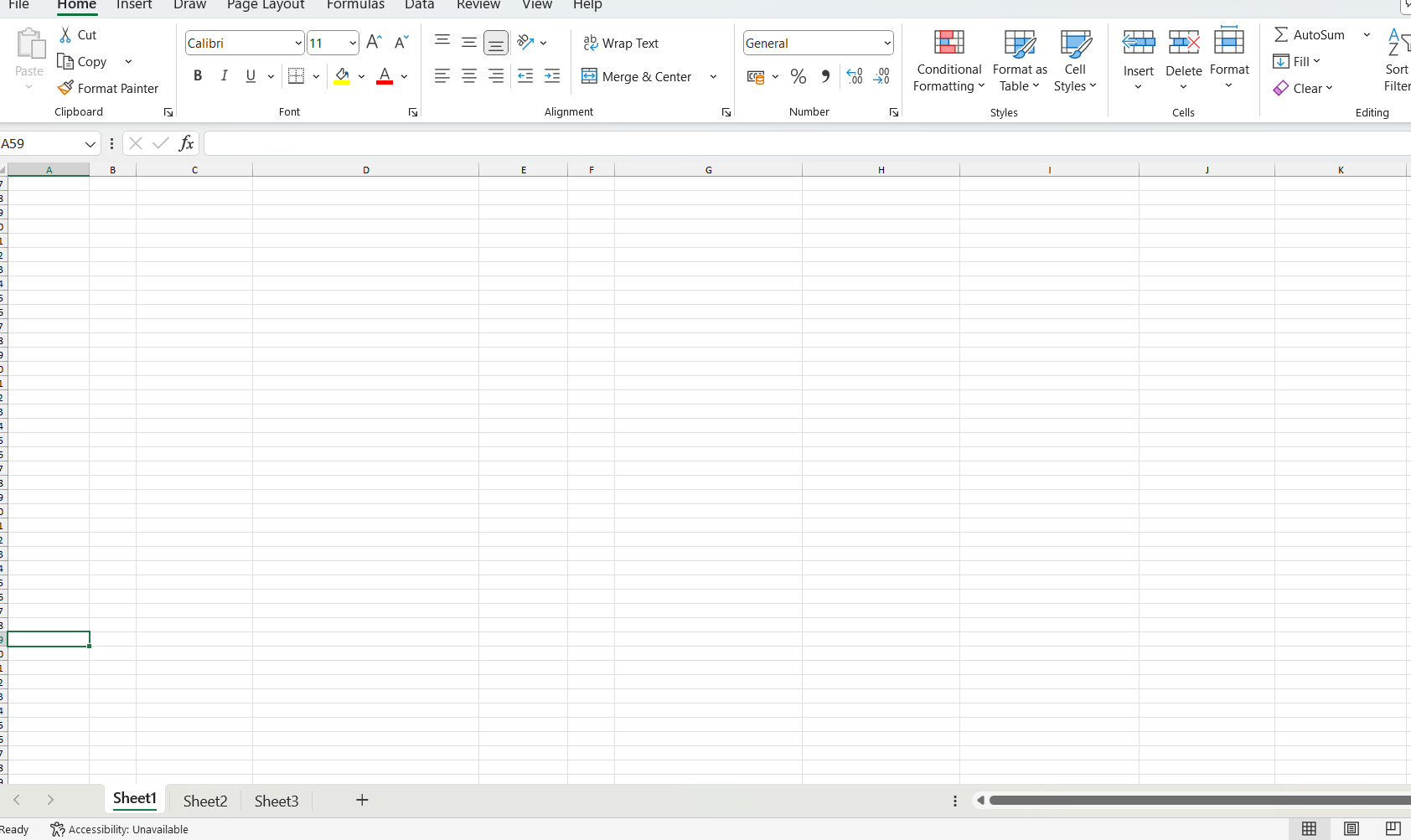Toggle Bold formatting
1411x840 pixels.
click(198, 76)
